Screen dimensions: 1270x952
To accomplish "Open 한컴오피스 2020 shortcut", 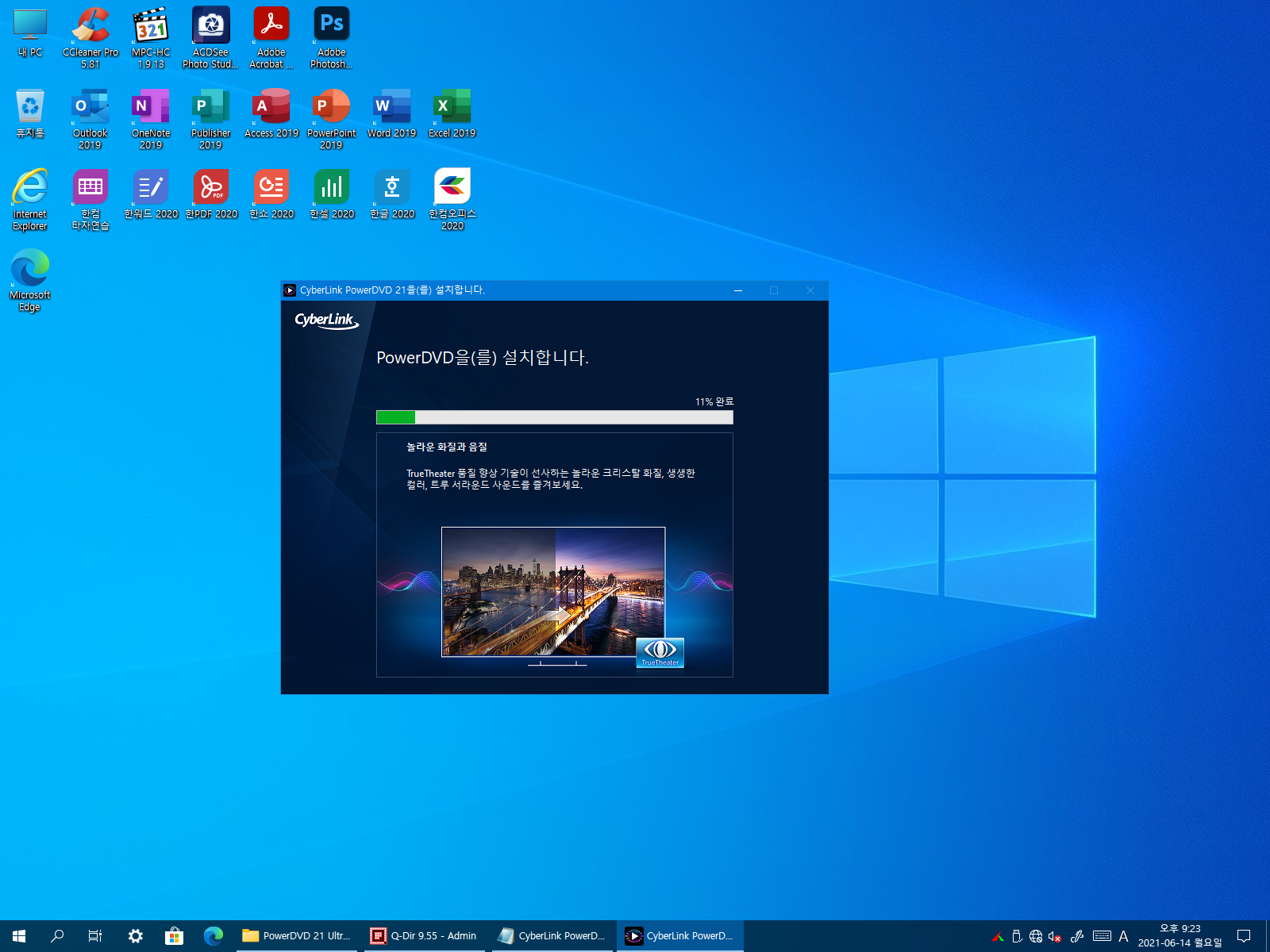I will (x=452, y=200).
